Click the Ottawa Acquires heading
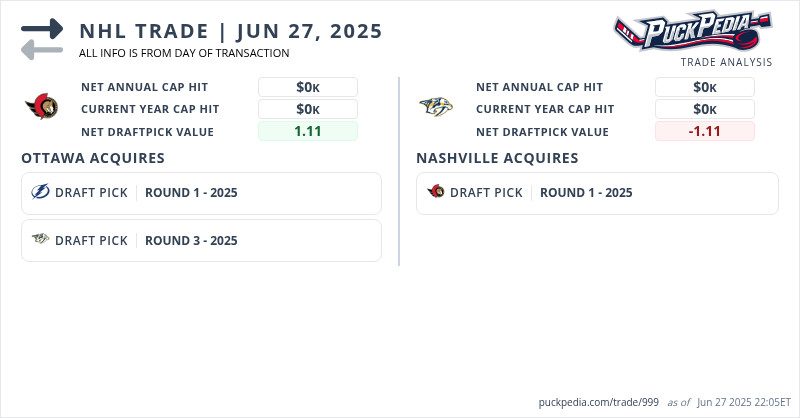 [93, 158]
